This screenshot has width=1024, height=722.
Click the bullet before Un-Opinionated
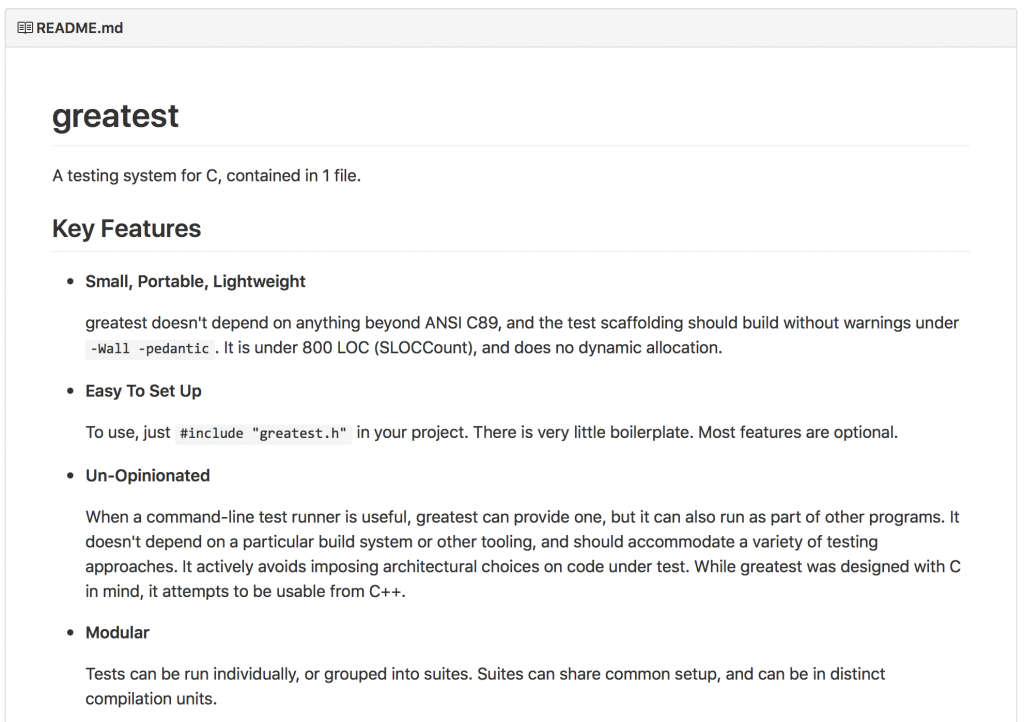click(x=71, y=476)
